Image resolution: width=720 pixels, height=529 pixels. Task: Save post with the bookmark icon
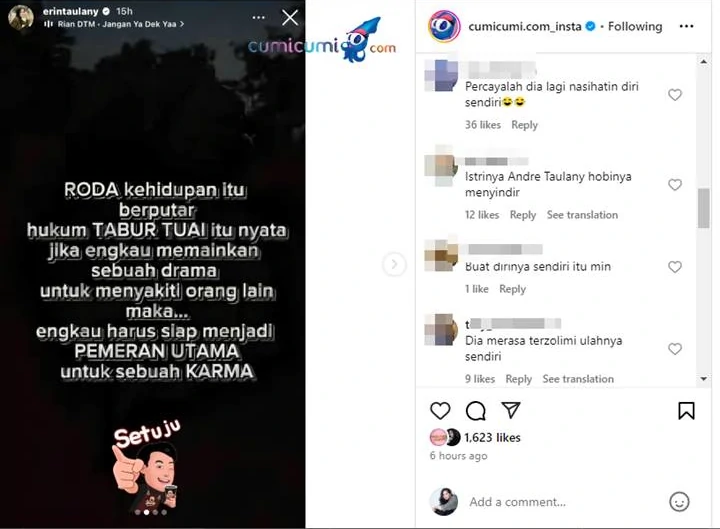[686, 411]
